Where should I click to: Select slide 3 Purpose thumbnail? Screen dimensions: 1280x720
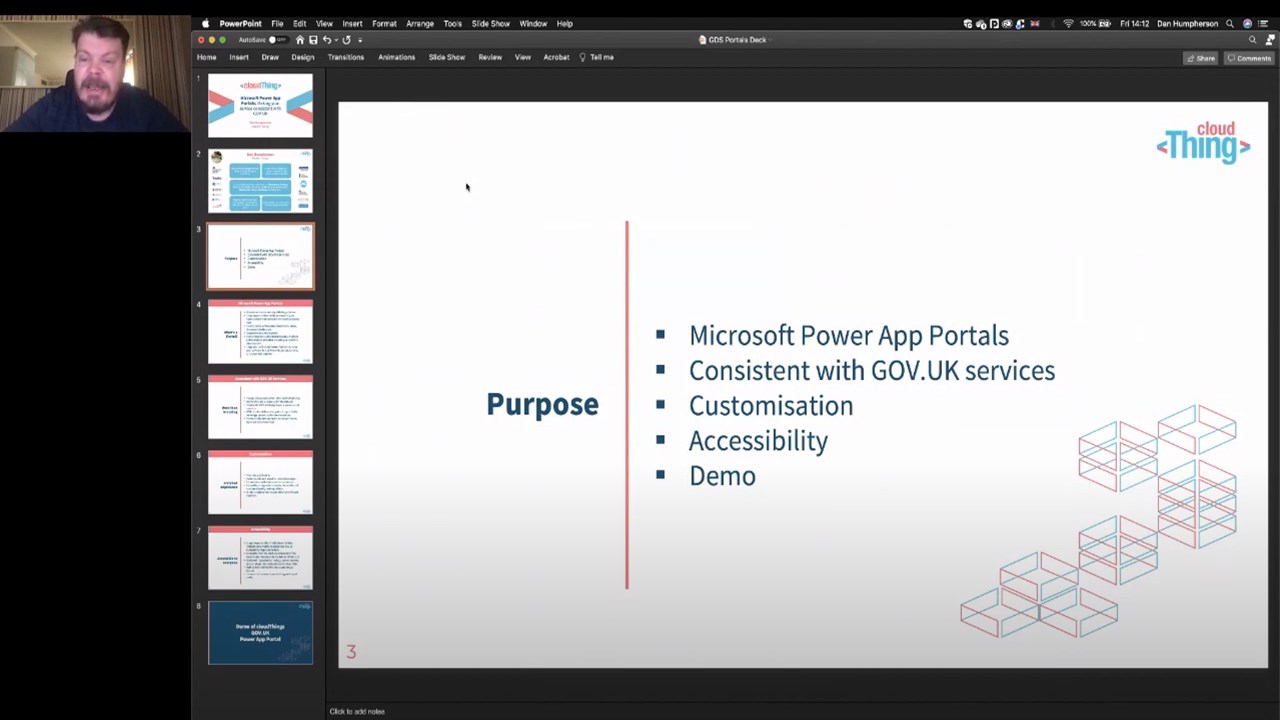pyautogui.click(x=260, y=257)
